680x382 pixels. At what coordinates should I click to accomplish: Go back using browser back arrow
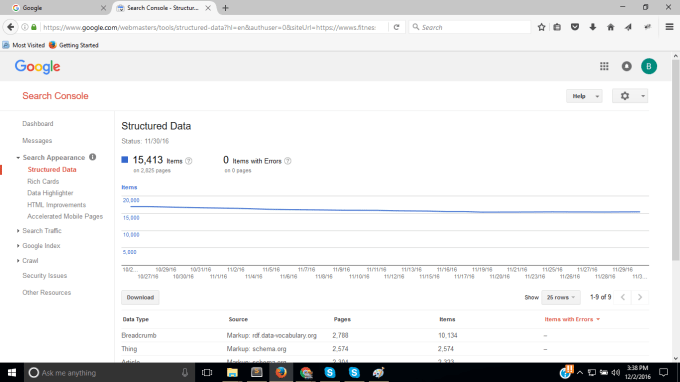(11, 27)
